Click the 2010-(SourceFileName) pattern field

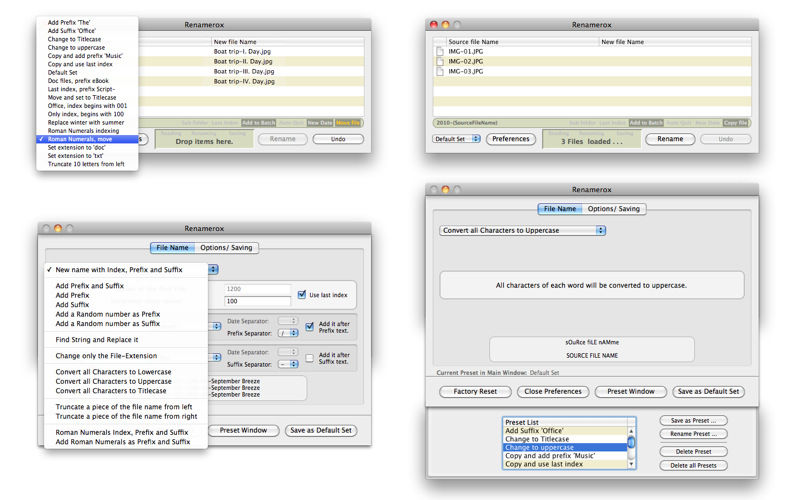(x=592, y=123)
